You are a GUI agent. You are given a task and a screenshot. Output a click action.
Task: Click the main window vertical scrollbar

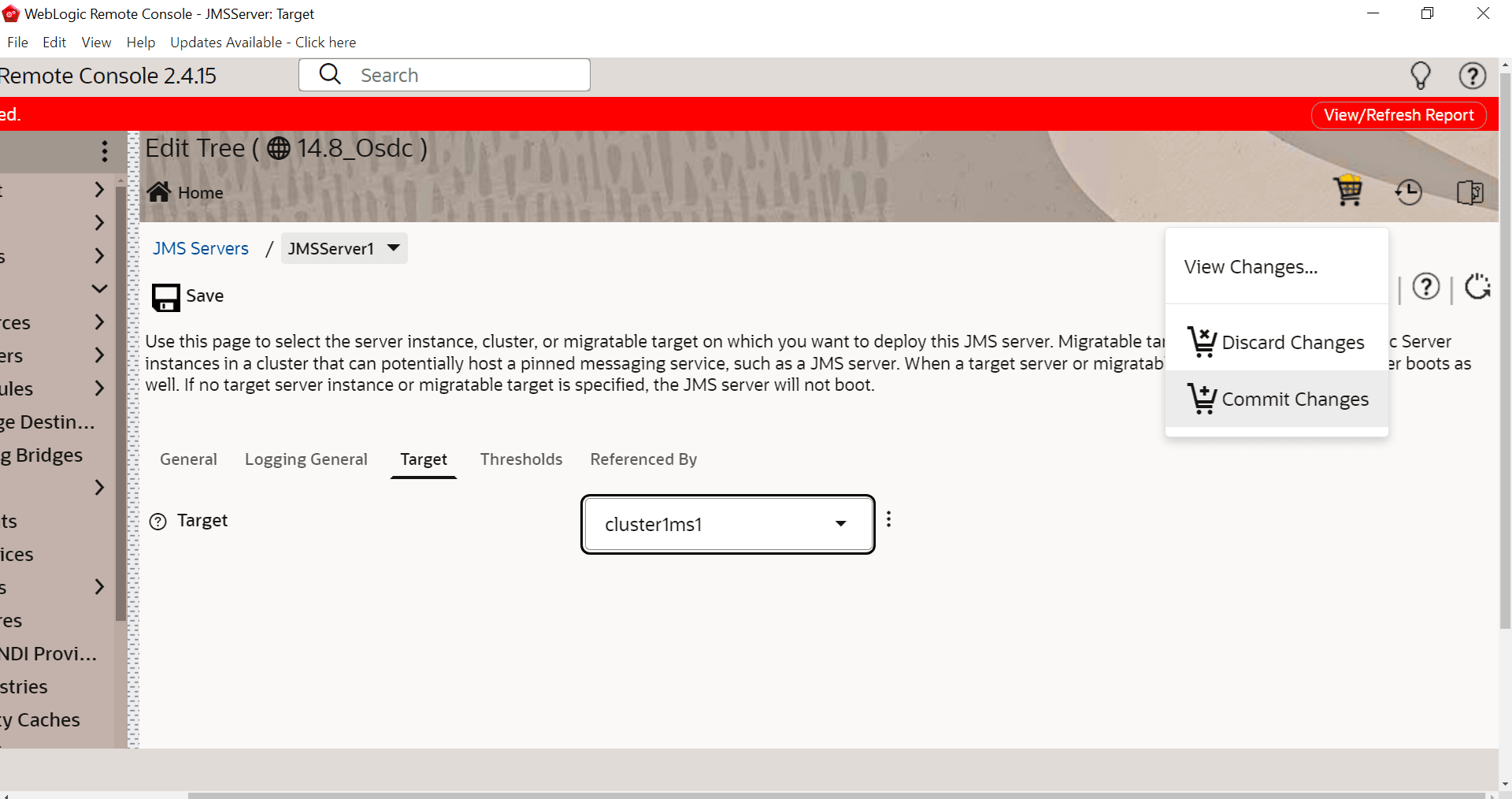1505,351
